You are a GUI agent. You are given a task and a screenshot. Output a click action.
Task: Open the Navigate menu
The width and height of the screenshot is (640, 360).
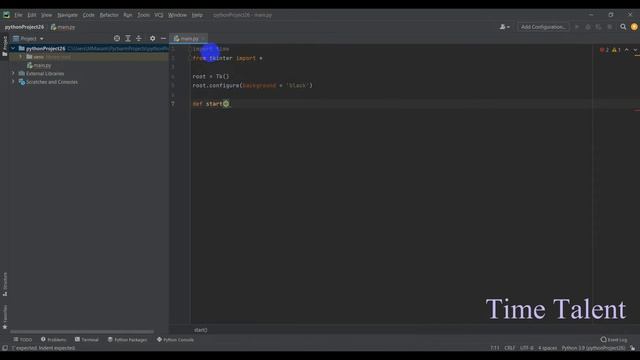67,15
